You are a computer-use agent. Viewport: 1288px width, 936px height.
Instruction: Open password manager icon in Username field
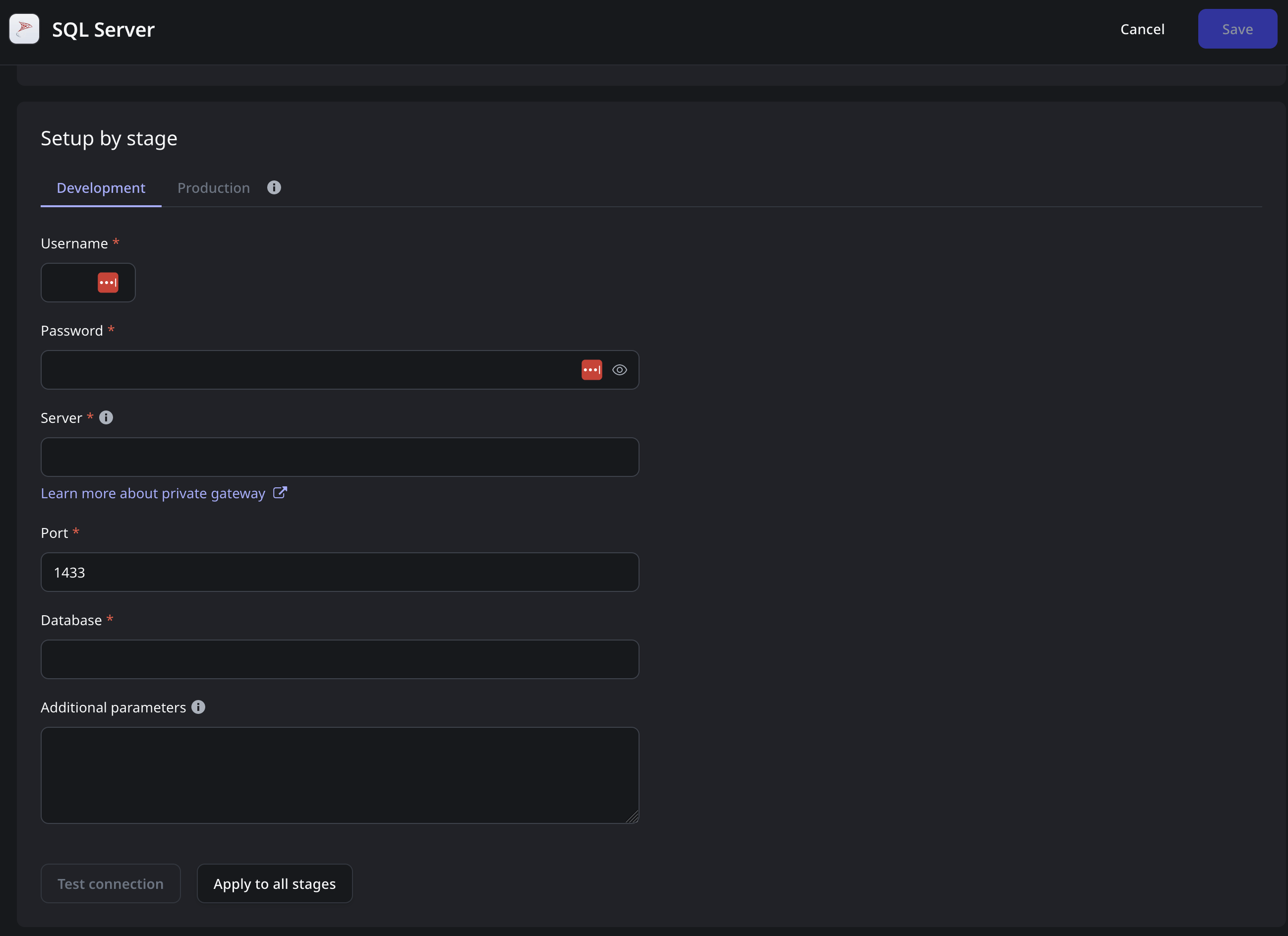pos(108,282)
